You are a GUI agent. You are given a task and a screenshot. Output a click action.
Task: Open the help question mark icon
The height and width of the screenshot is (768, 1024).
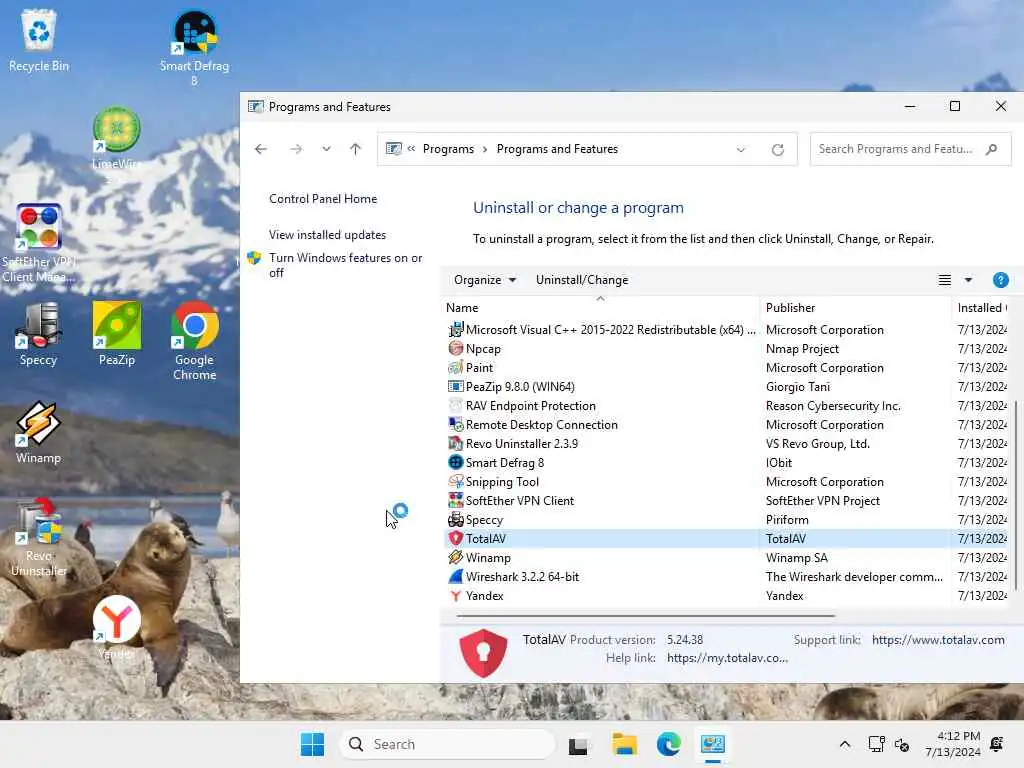1000,280
